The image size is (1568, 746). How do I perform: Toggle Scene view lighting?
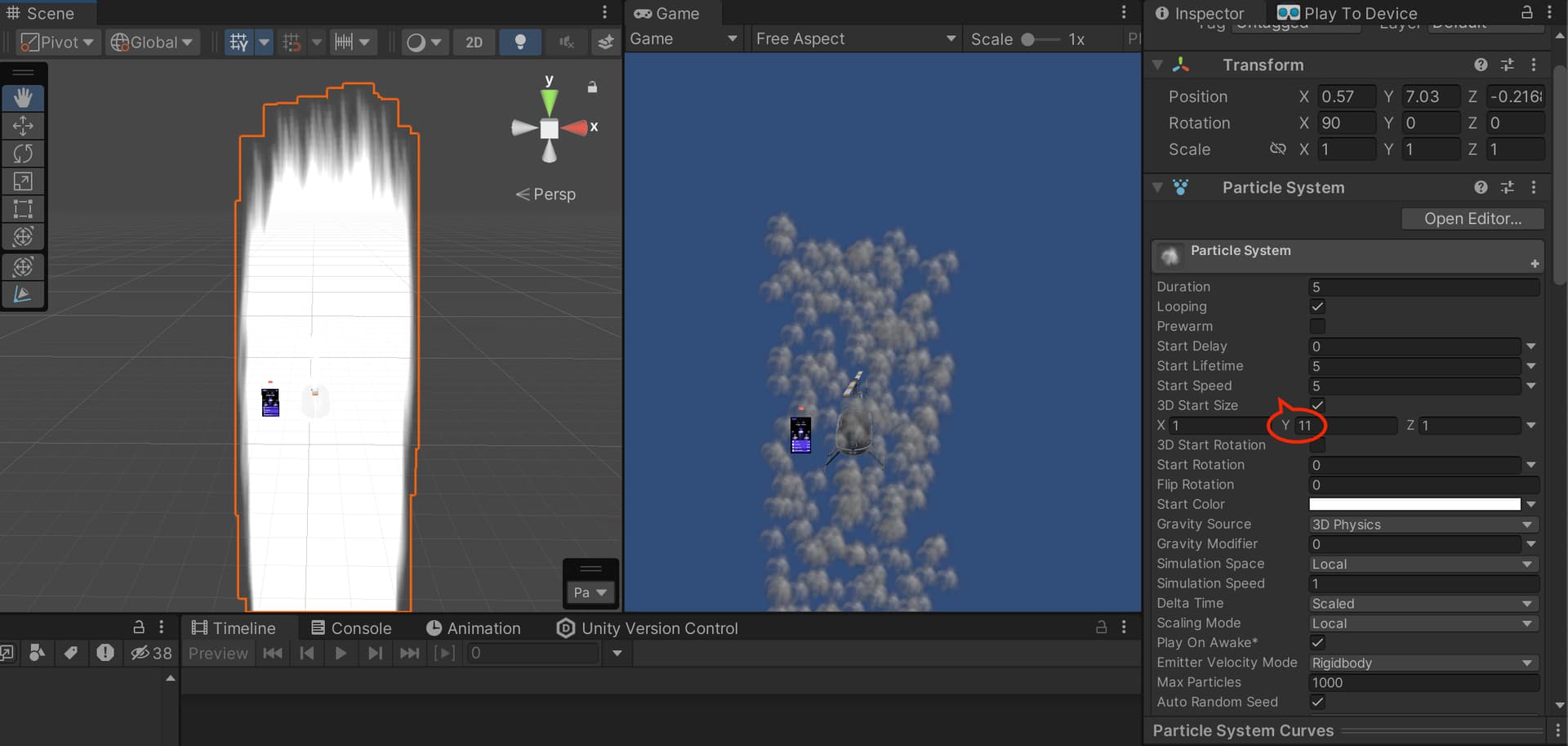click(x=520, y=42)
